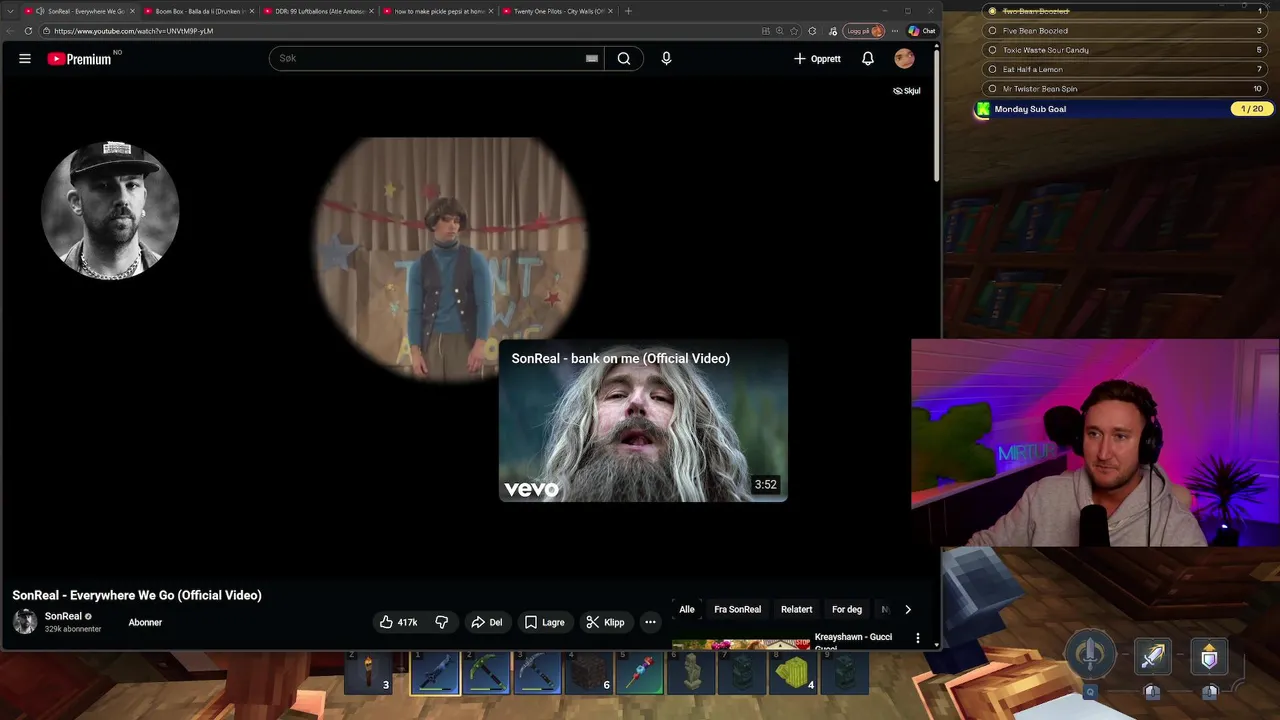The height and width of the screenshot is (720, 1280).
Task: Open new browser tab with plus
Action: (x=628, y=11)
